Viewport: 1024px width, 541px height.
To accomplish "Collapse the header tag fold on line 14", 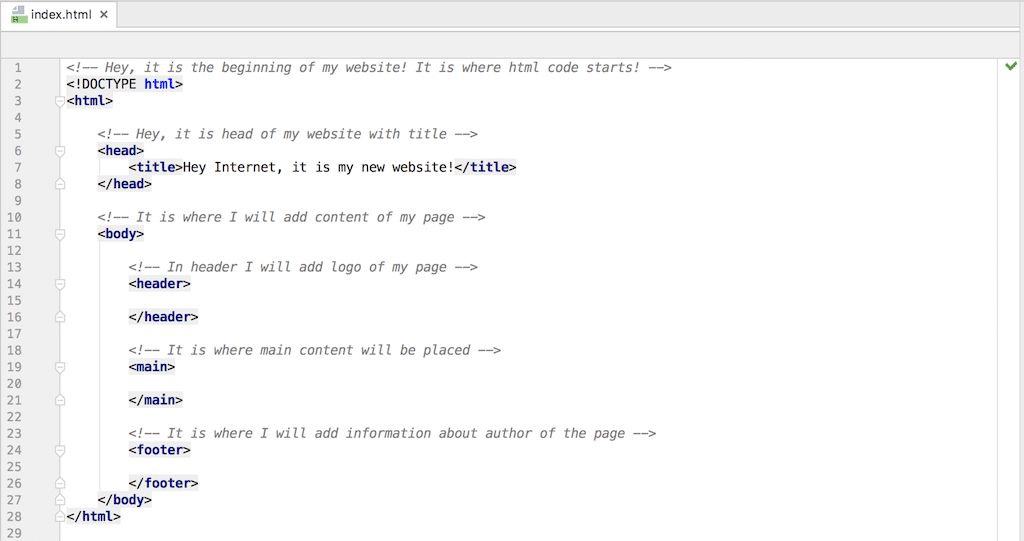I will tap(59, 284).
